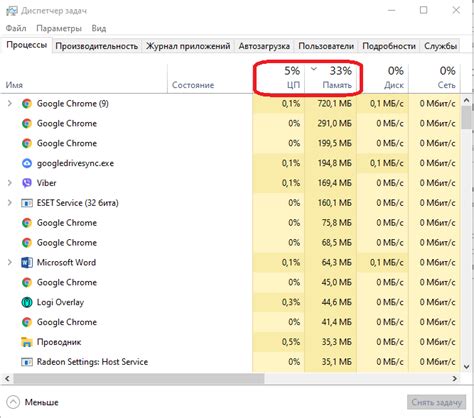Click the Меньше text label
Image resolution: width=474 pixels, height=418 pixels.
pyautogui.click(x=42, y=402)
